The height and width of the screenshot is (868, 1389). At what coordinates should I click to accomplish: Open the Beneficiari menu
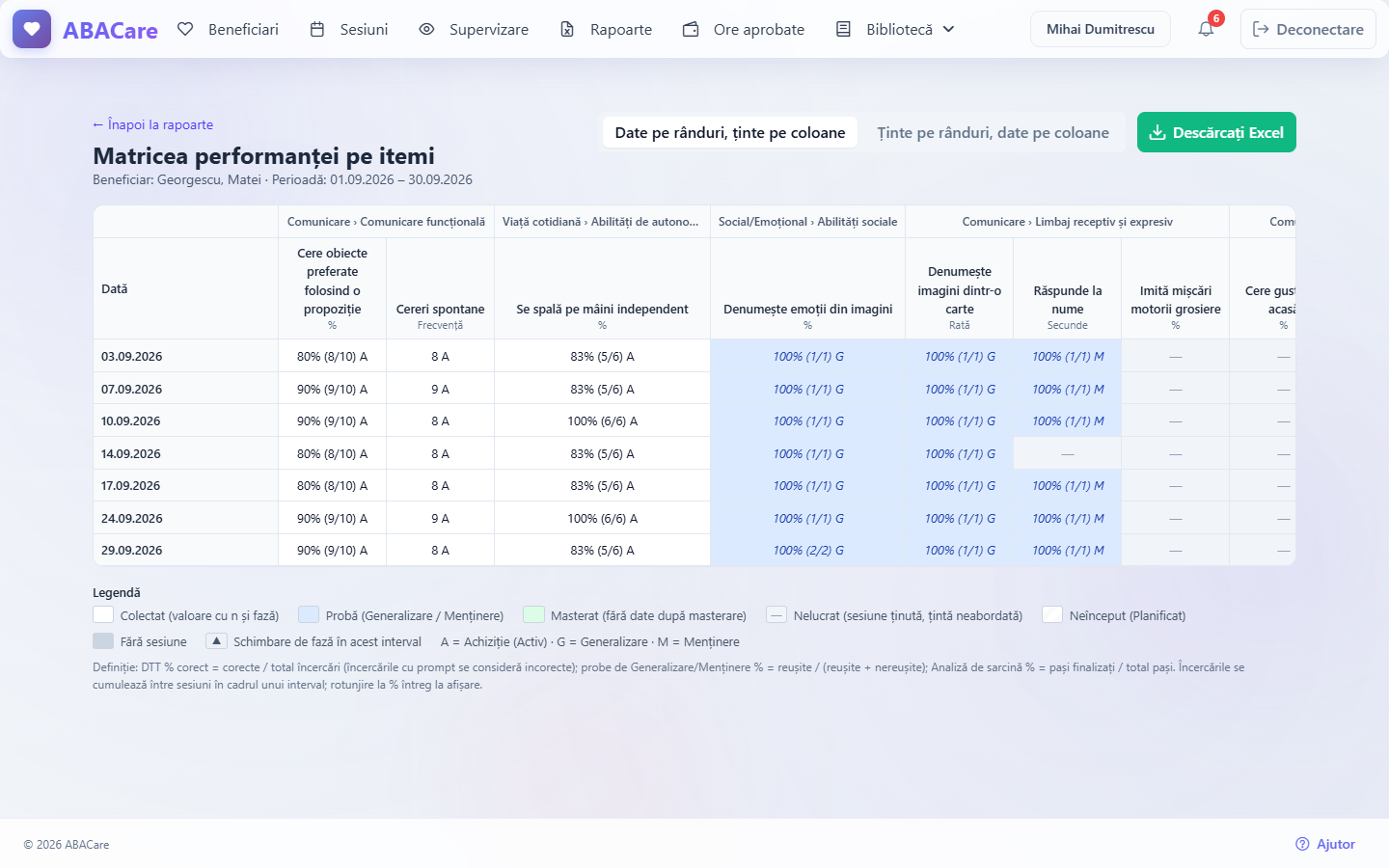coord(228,29)
